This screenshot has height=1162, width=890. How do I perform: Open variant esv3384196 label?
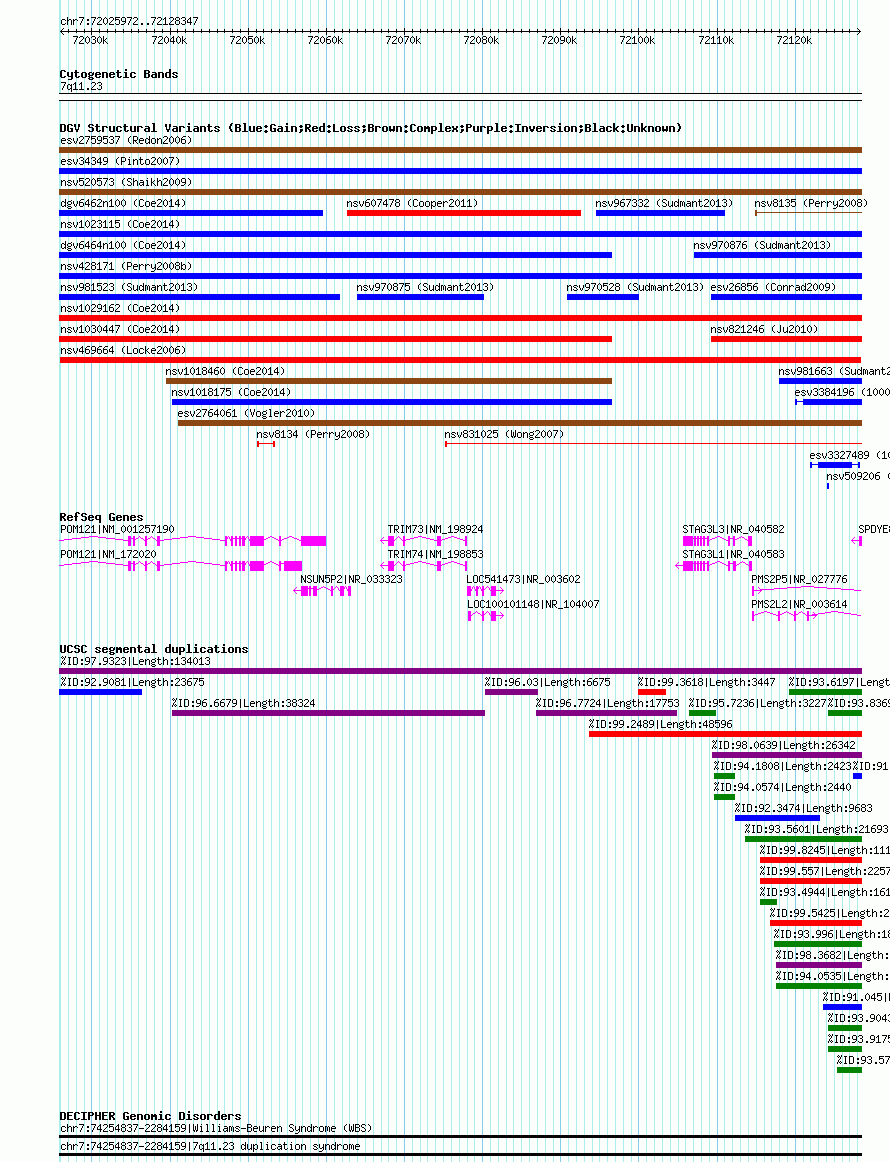pyautogui.click(x=842, y=392)
